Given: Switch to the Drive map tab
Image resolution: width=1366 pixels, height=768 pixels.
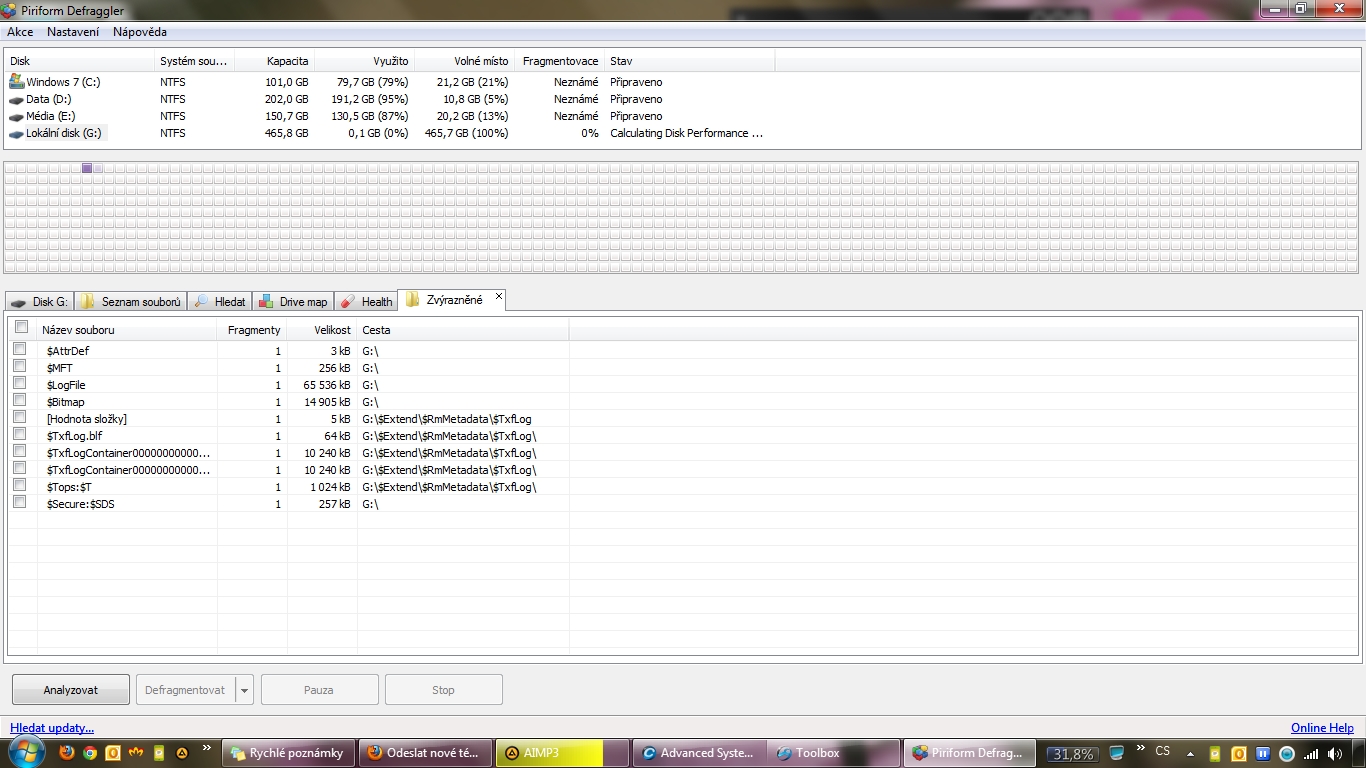Looking at the screenshot, I should (x=293, y=301).
